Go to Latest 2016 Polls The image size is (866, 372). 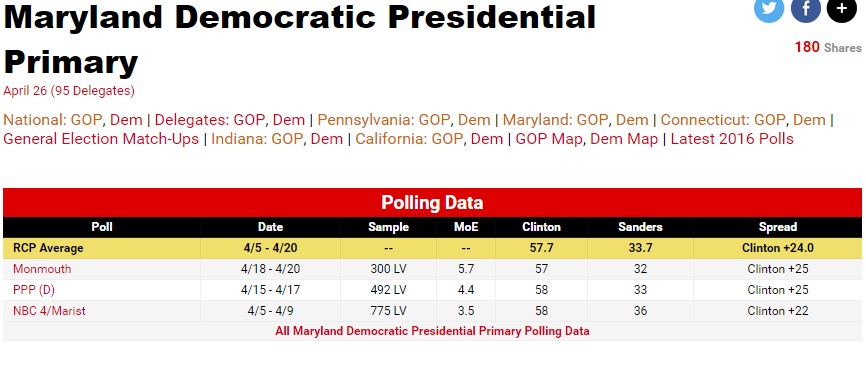[732, 139]
